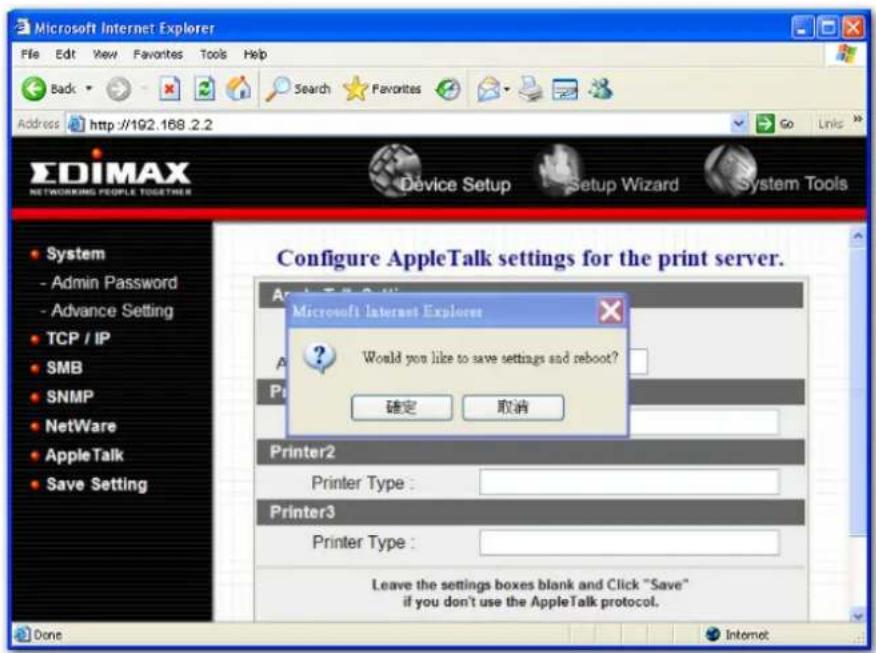Click the Edimax logo
876x653 pixels.
click(110, 173)
